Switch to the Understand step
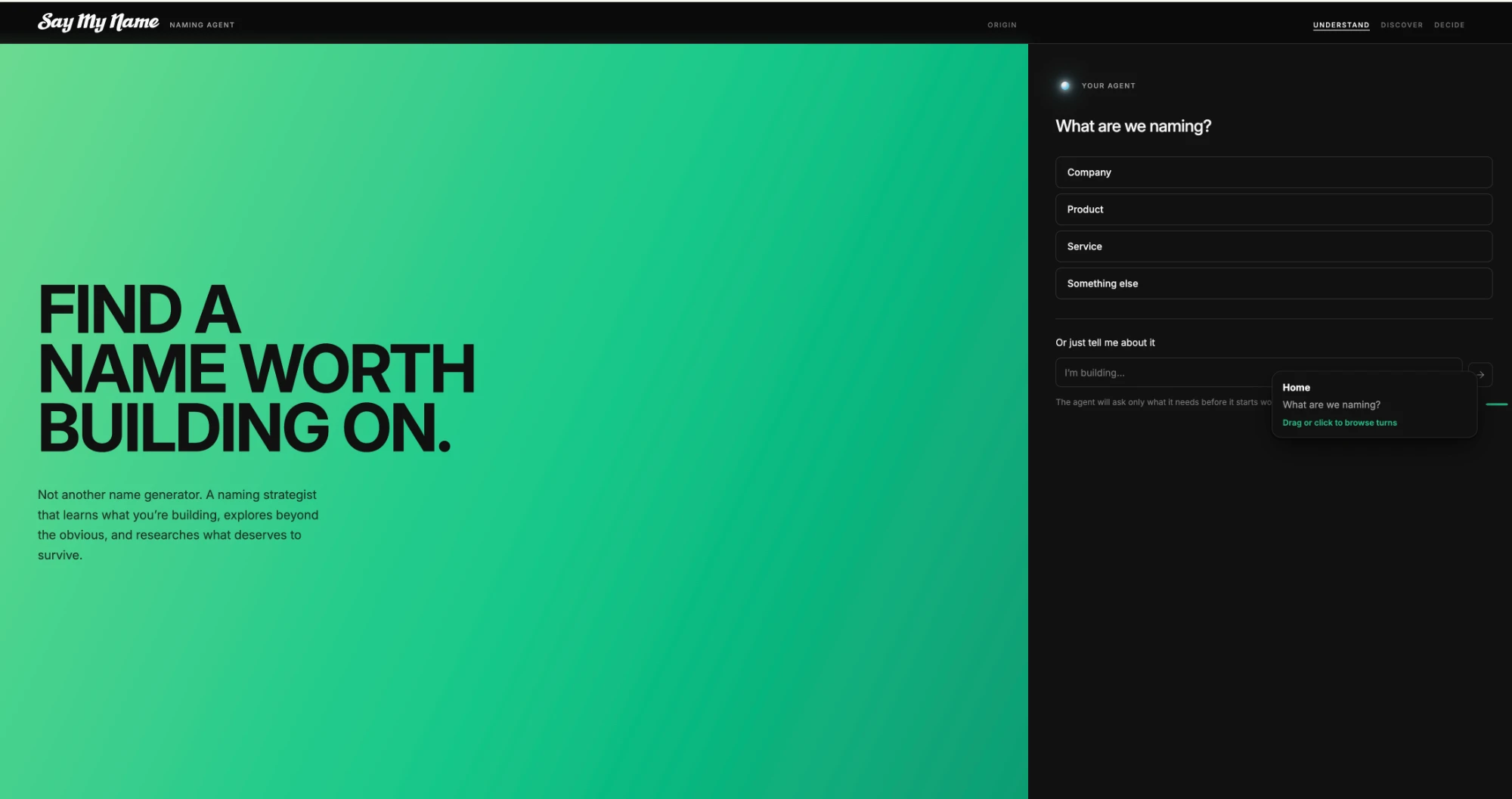The image size is (1512, 799). tap(1341, 25)
